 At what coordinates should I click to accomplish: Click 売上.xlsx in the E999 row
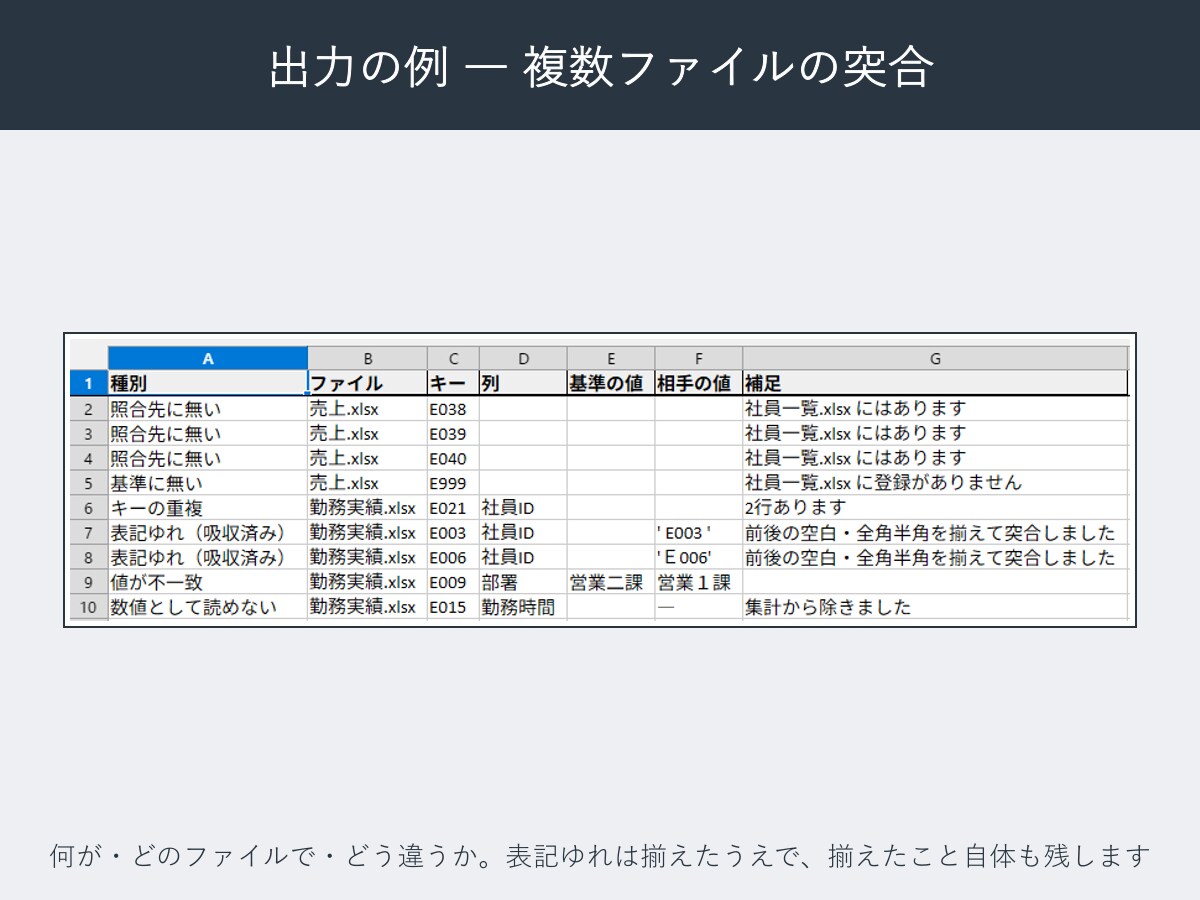[x=368, y=483]
